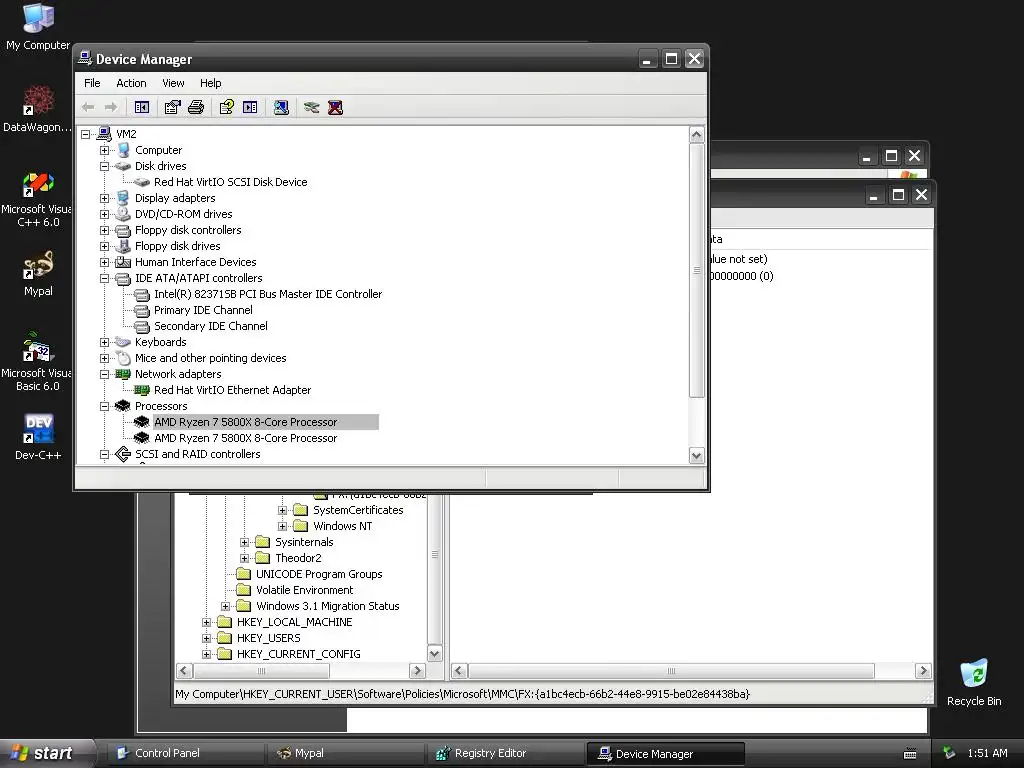Select HKEY_CURRENT_CONFIG in Registry Editor
This screenshot has width=1024, height=768.
pyautogui.click(x=298, y=654)
